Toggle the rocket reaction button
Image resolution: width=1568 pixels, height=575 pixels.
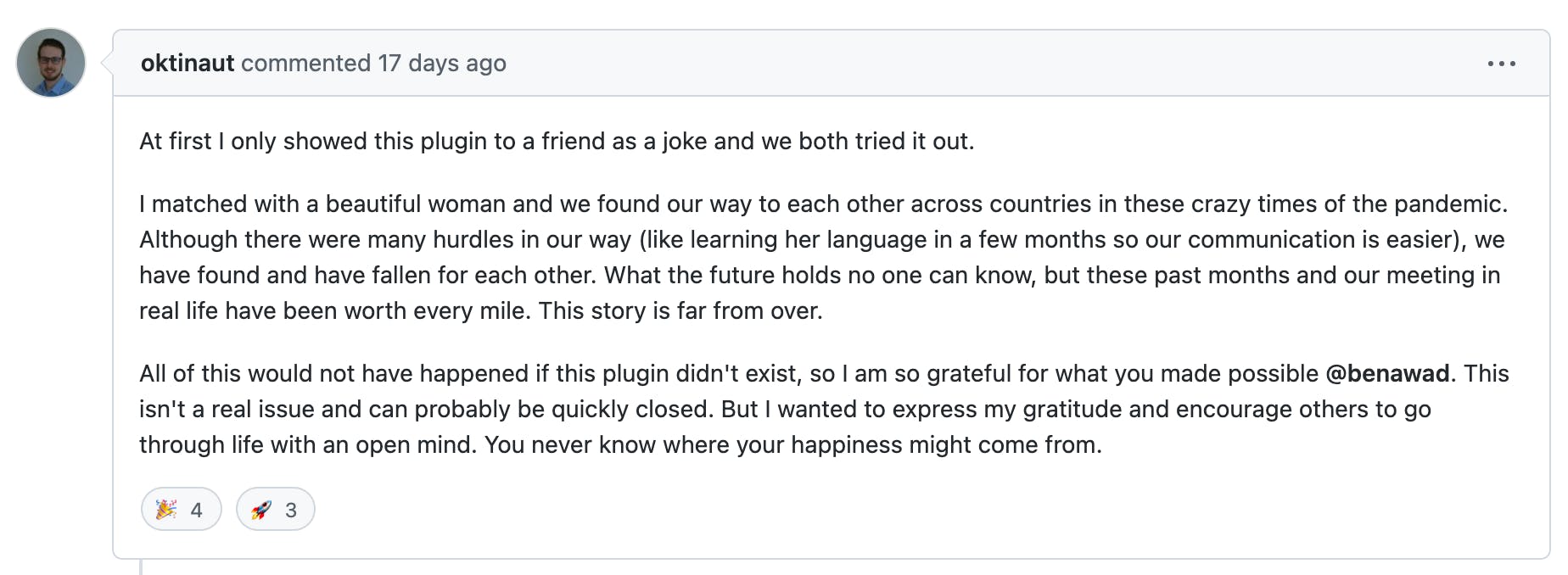pos(276,509)
